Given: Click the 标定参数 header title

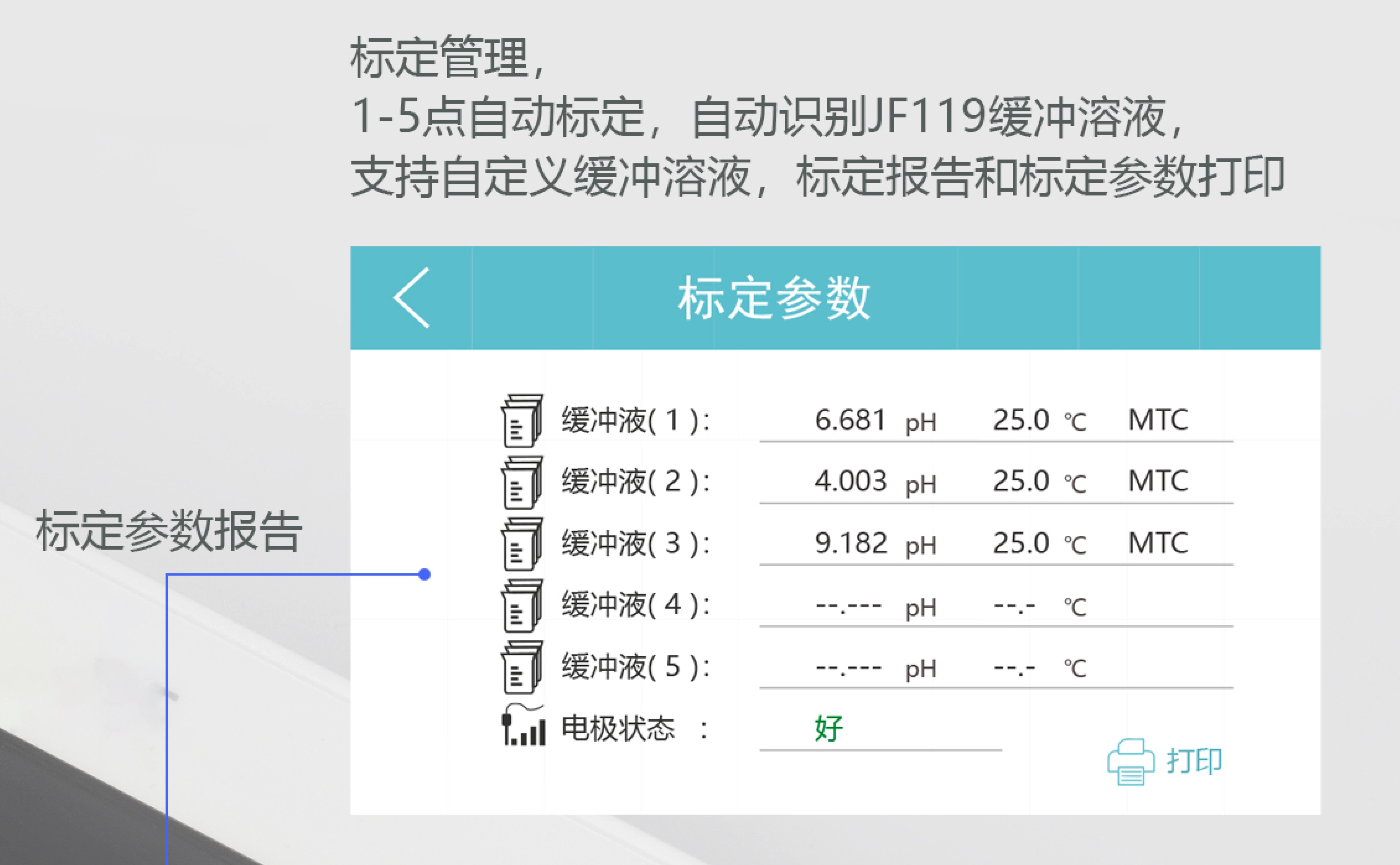Looking at the screenshot, I should tap(773, 298).
